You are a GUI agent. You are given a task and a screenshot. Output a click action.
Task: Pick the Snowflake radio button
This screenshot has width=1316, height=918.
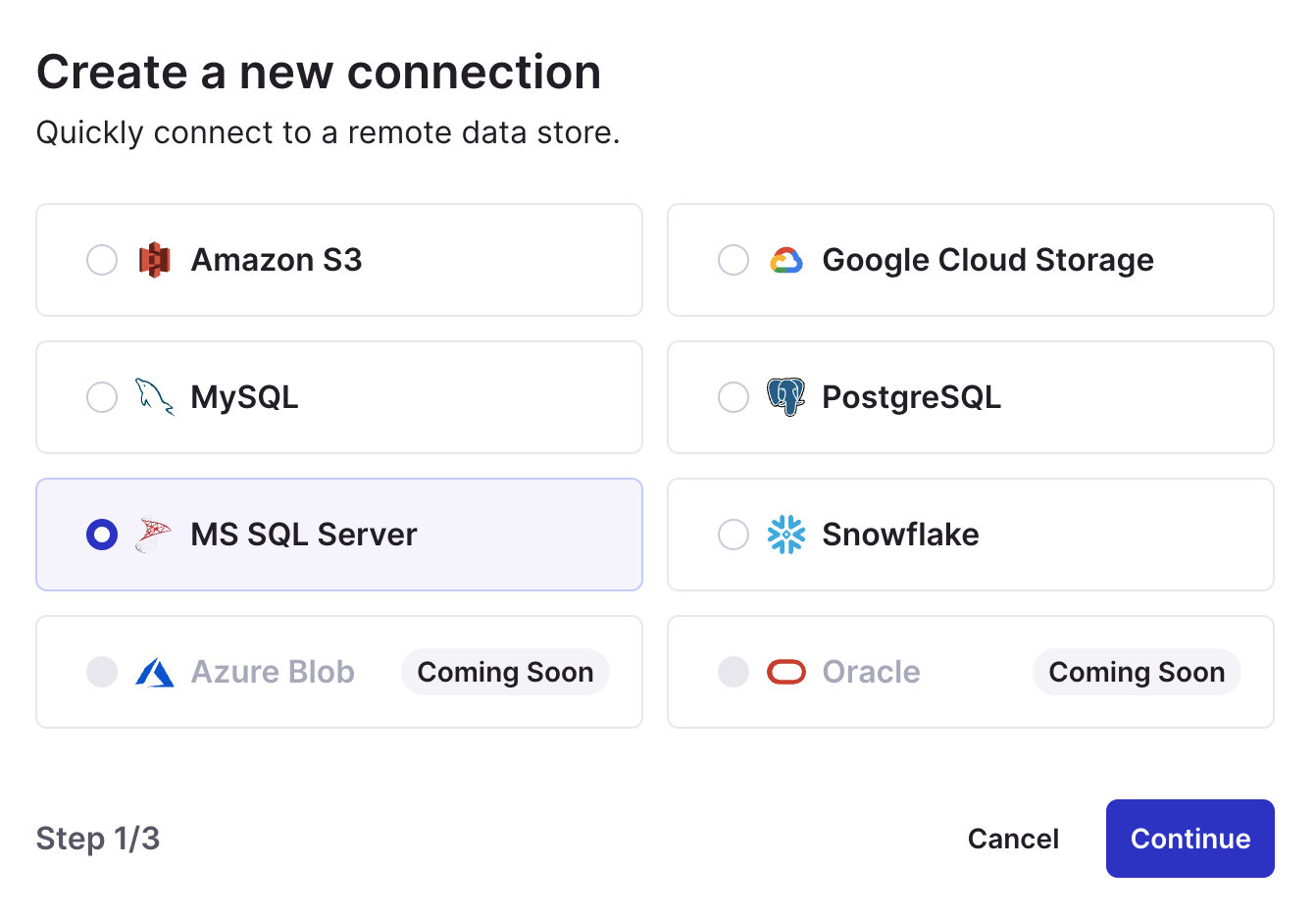point(734,535)
